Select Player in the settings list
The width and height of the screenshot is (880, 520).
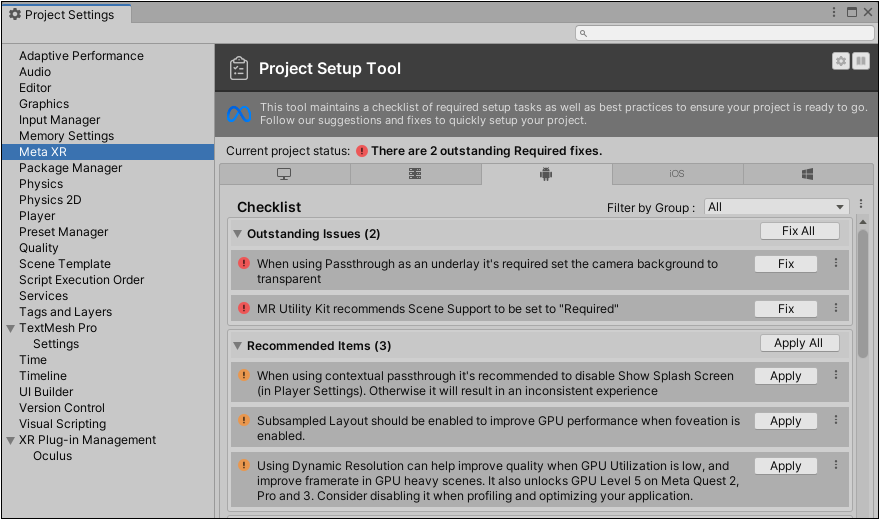click(x=37, y=216)
